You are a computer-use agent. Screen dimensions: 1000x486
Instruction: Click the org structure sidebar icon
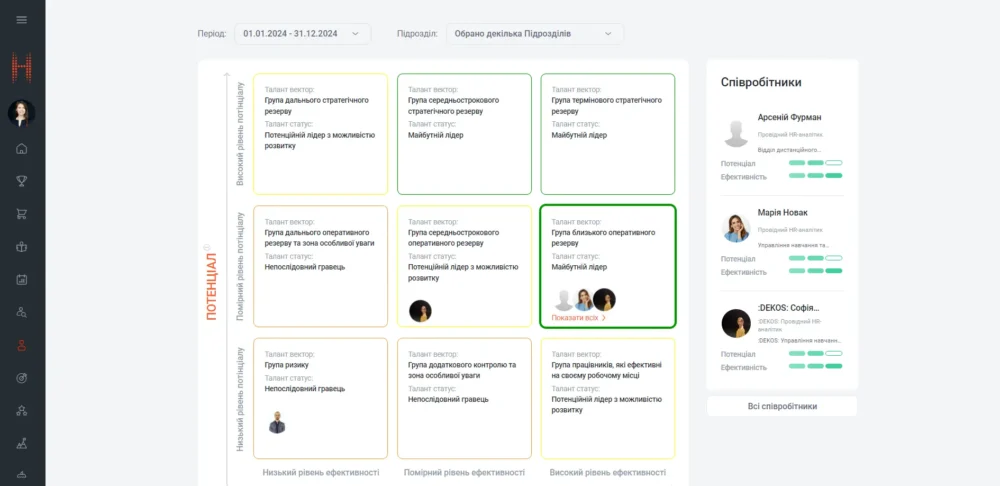(22, 410)
